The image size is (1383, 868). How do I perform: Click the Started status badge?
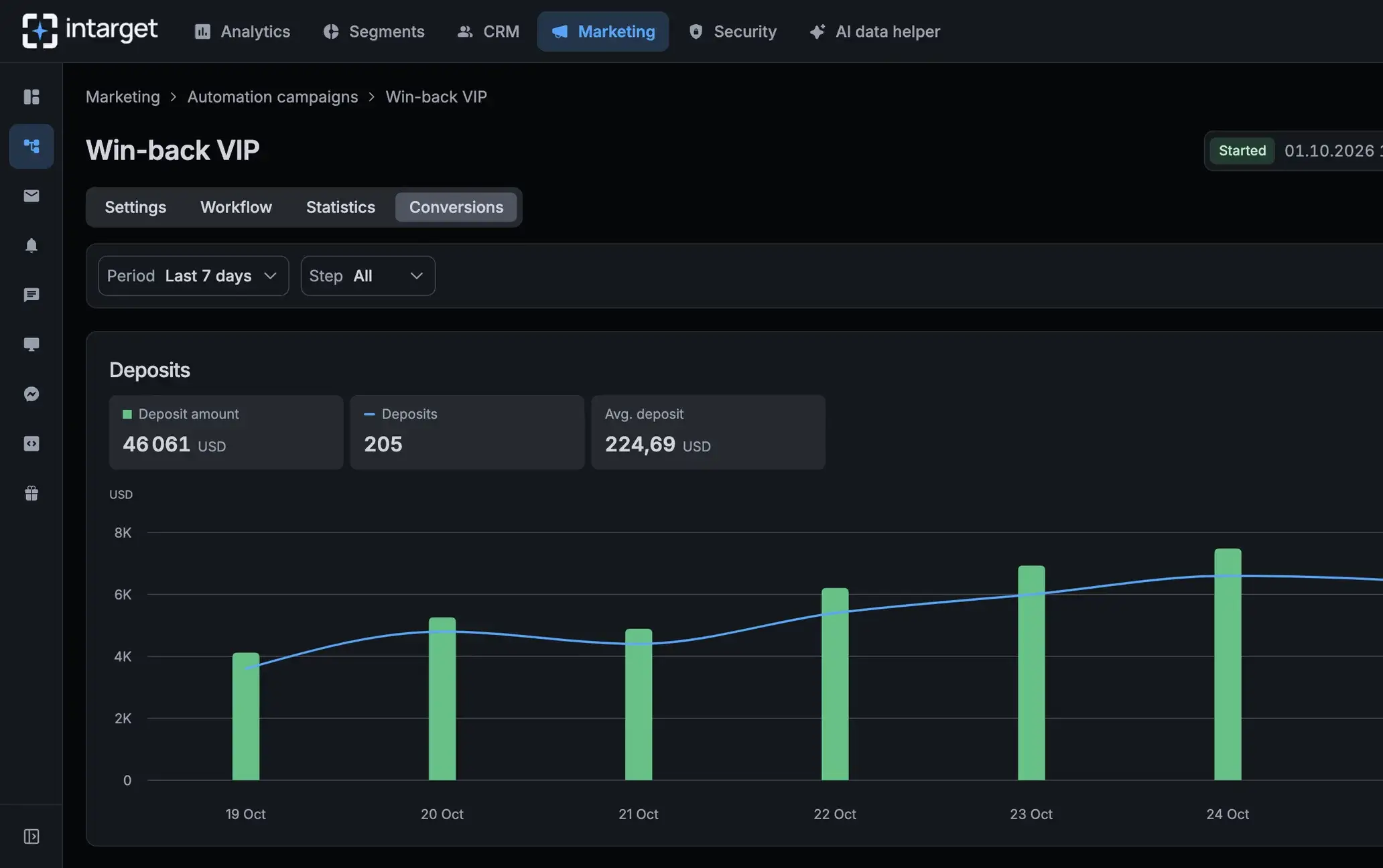(x=1242, y=151)
